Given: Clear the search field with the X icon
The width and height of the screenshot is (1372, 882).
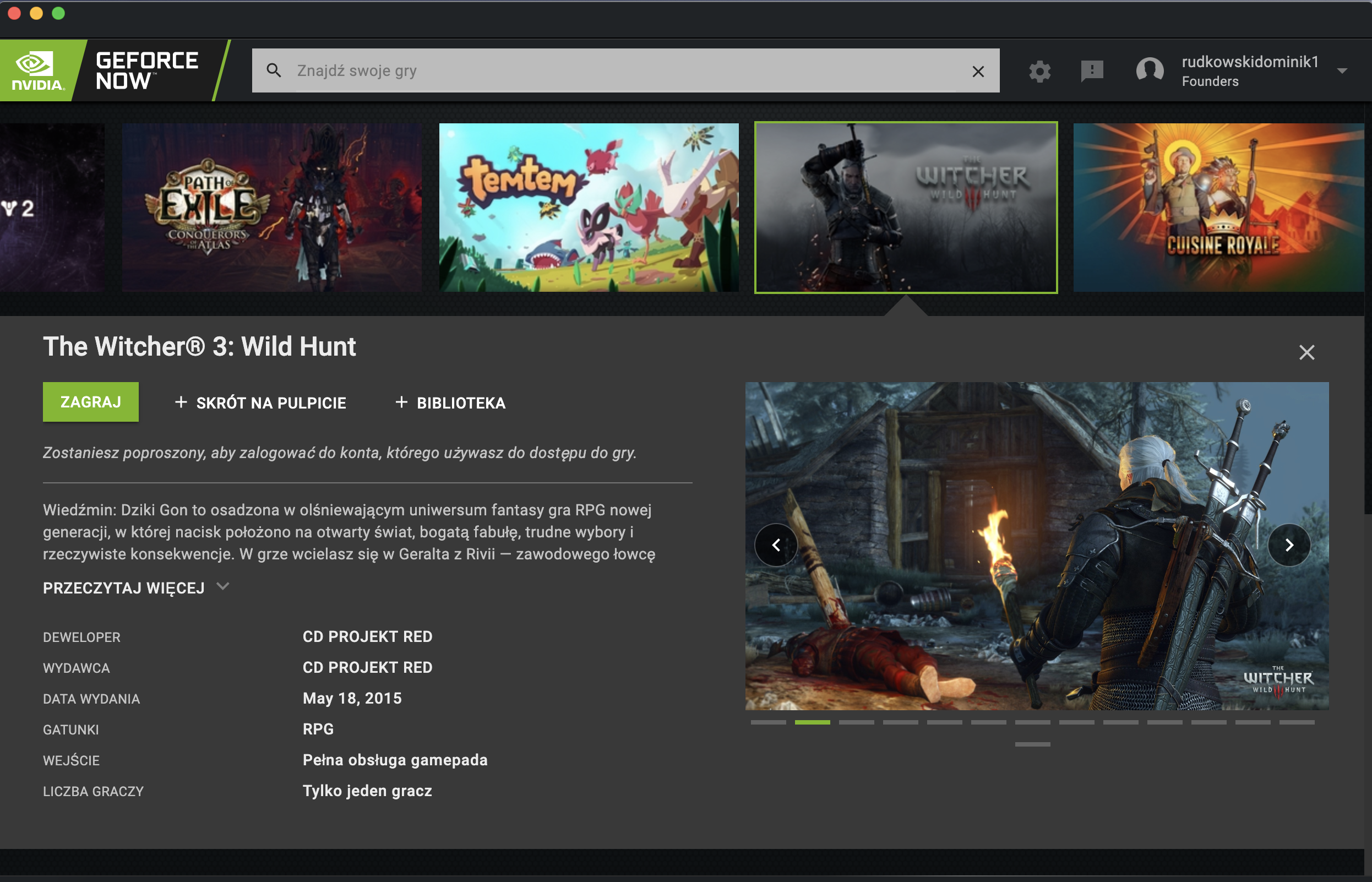Looking at the screenshot, I should (978, 71).
